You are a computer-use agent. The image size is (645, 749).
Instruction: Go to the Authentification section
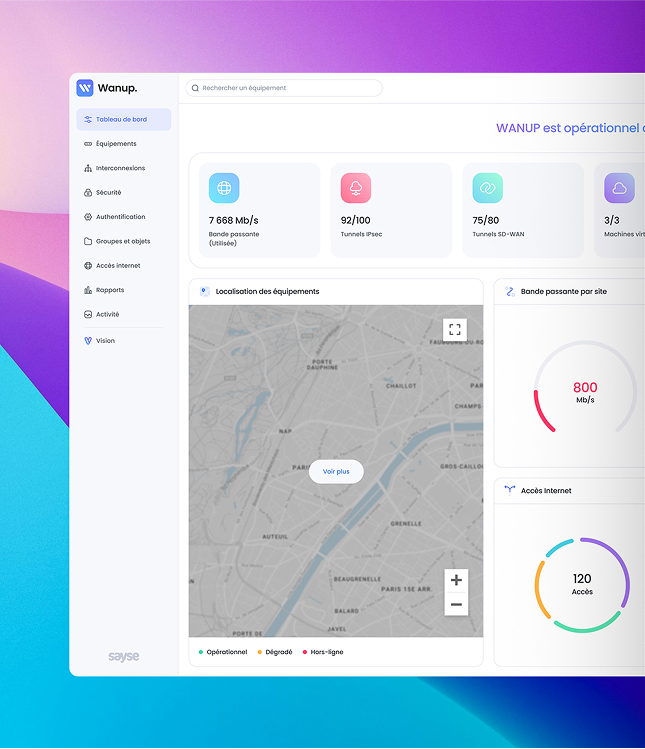(x=120, y=217)
